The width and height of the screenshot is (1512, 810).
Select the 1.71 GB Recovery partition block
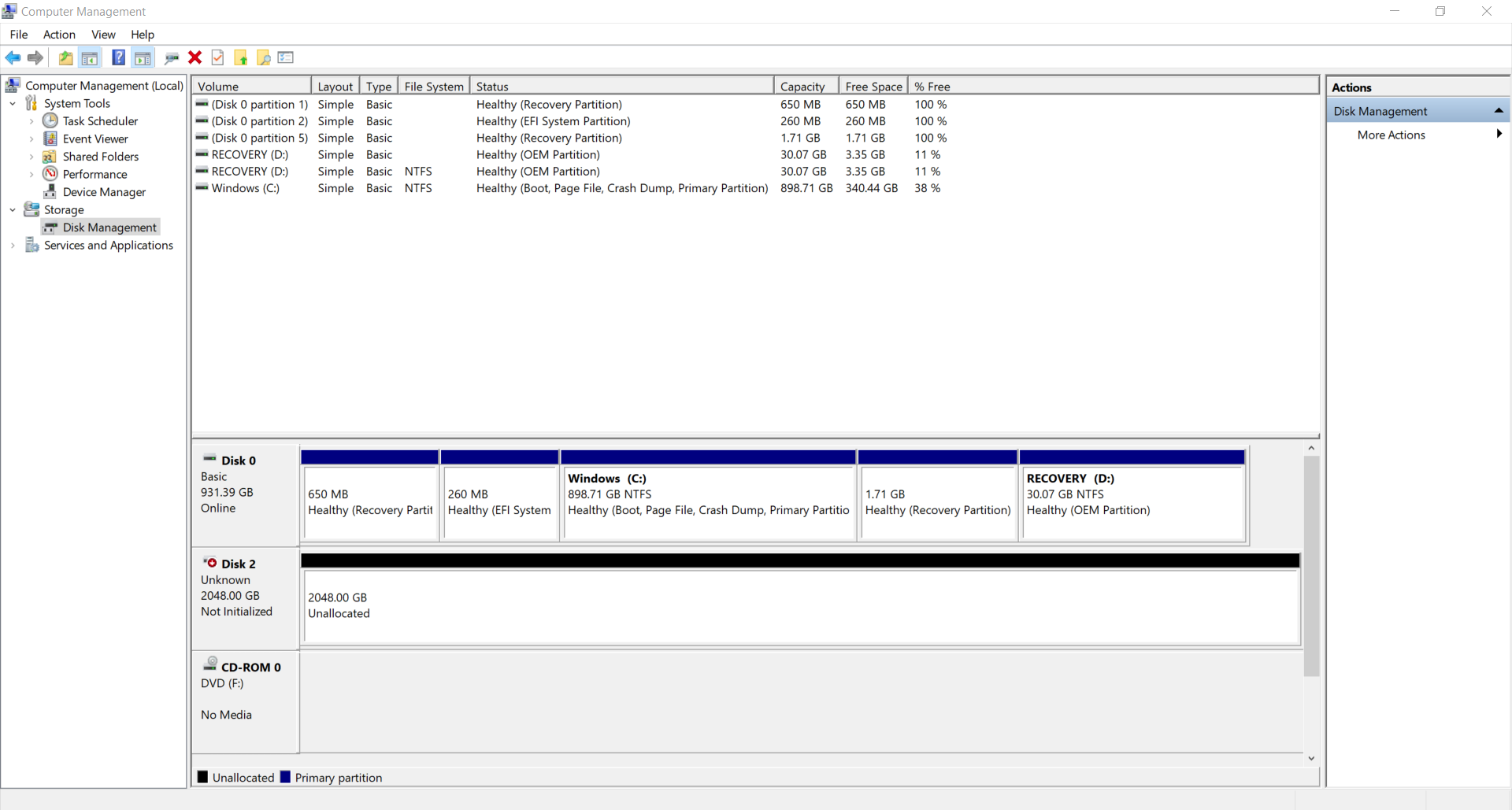pyautogui.click(x=937, y=496)
